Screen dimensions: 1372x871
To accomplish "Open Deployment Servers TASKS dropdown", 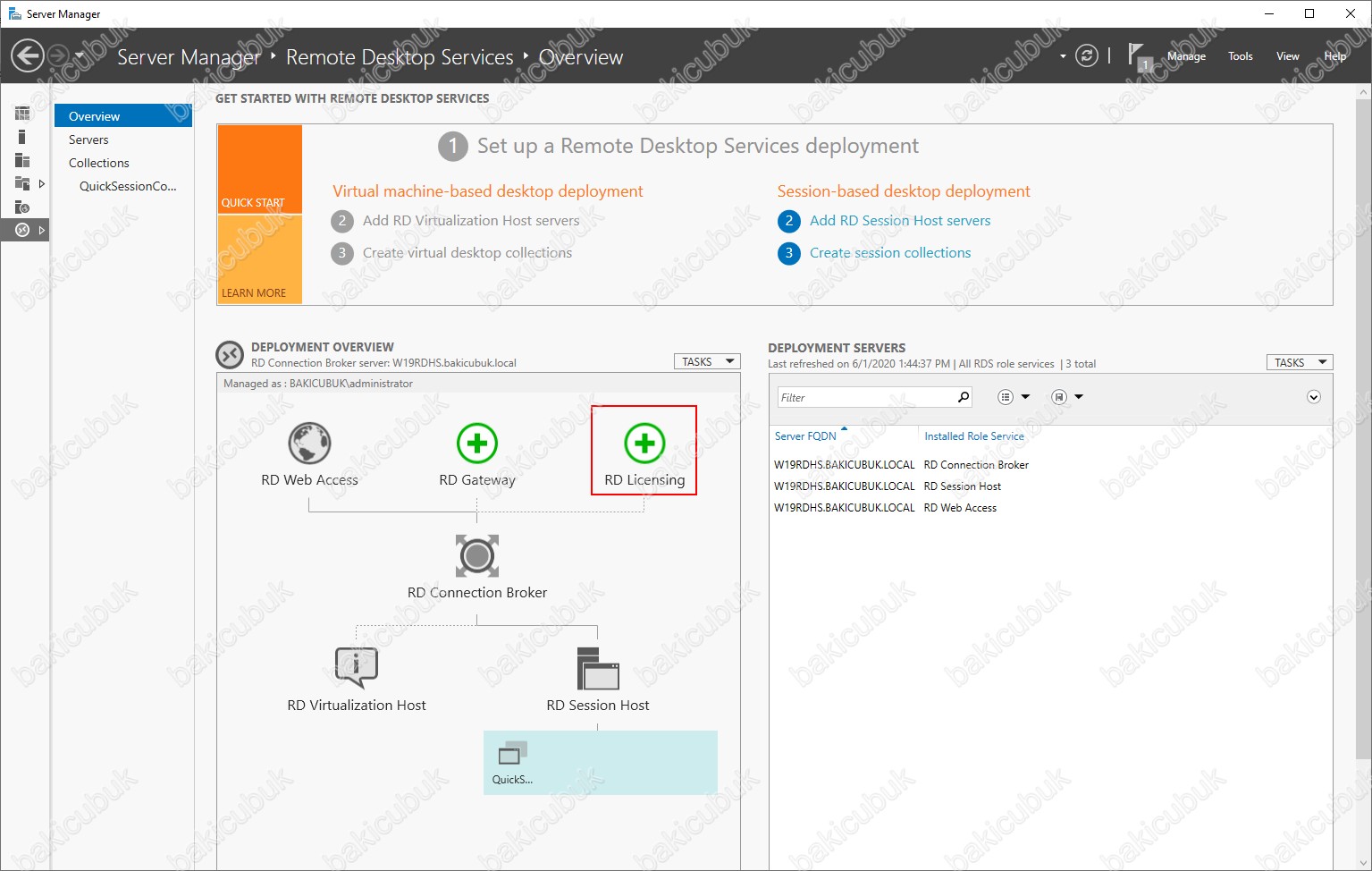I will 1300,362.
